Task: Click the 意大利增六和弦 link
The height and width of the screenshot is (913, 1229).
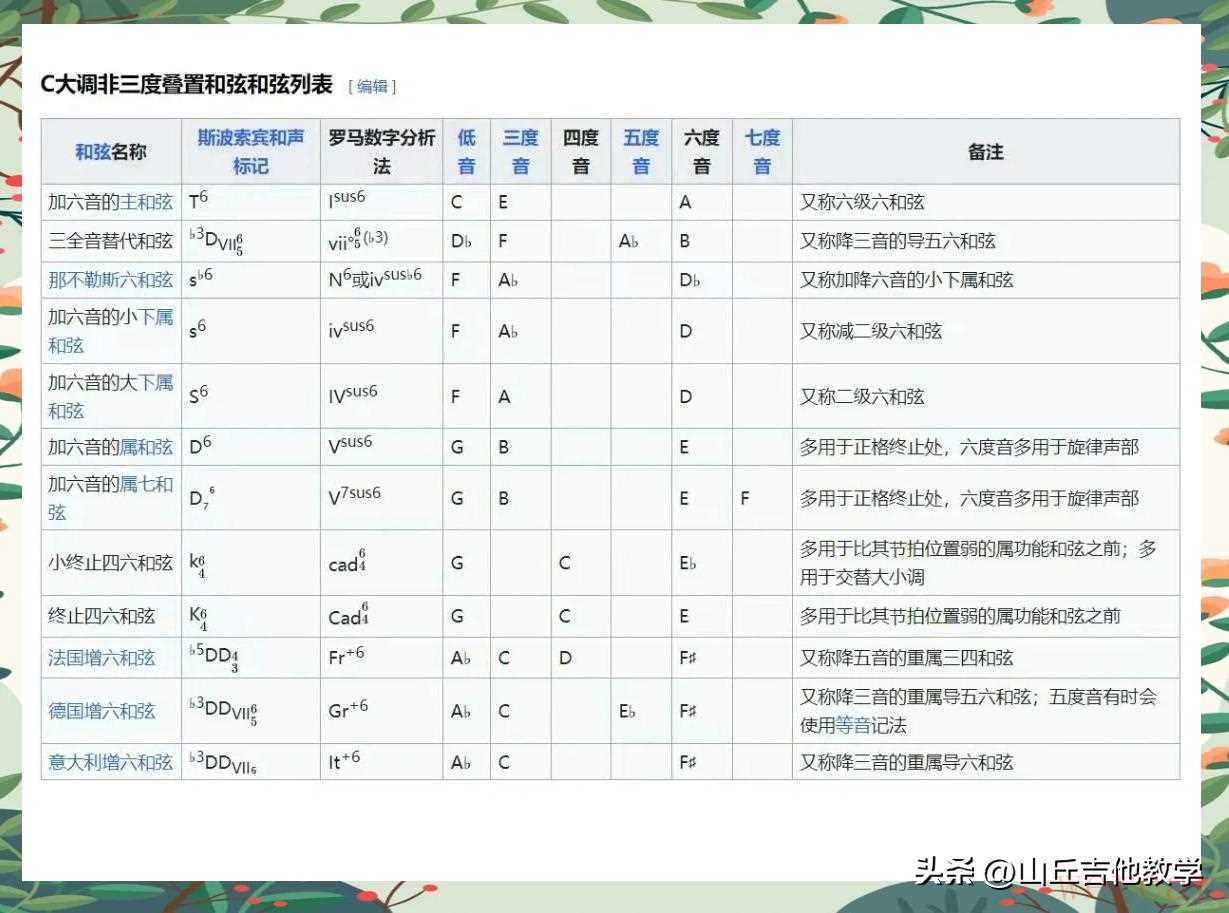Action: [110, 762]
